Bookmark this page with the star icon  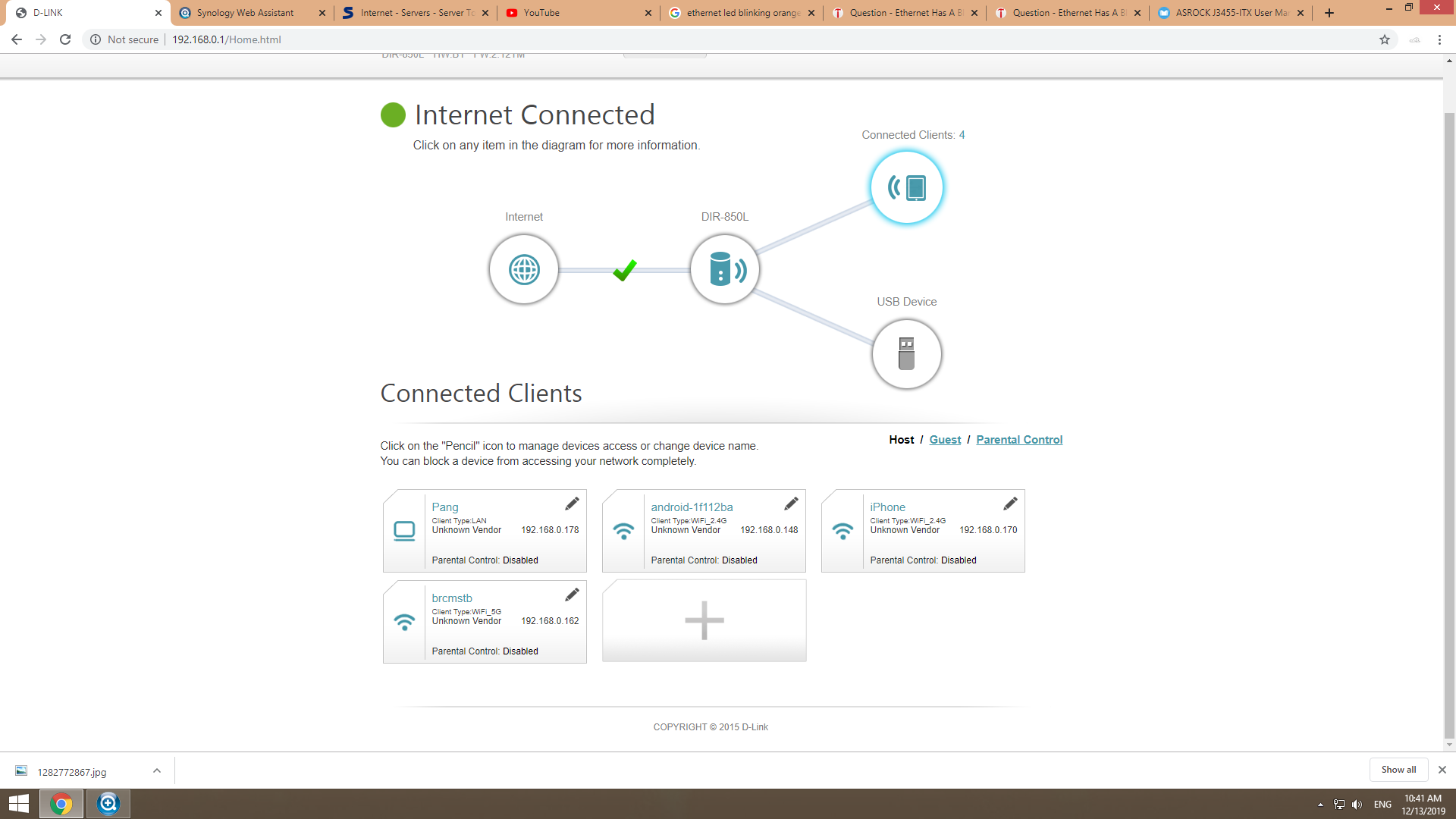pyautogui.click(x=1385, y=39)
